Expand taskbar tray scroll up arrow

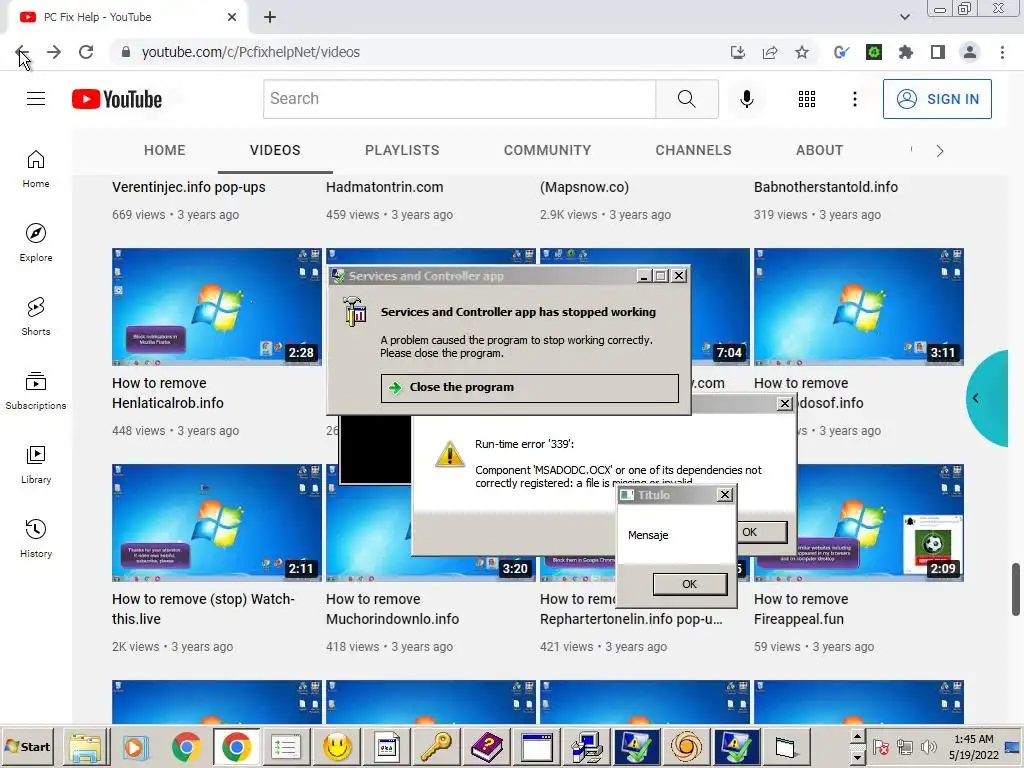857,737
